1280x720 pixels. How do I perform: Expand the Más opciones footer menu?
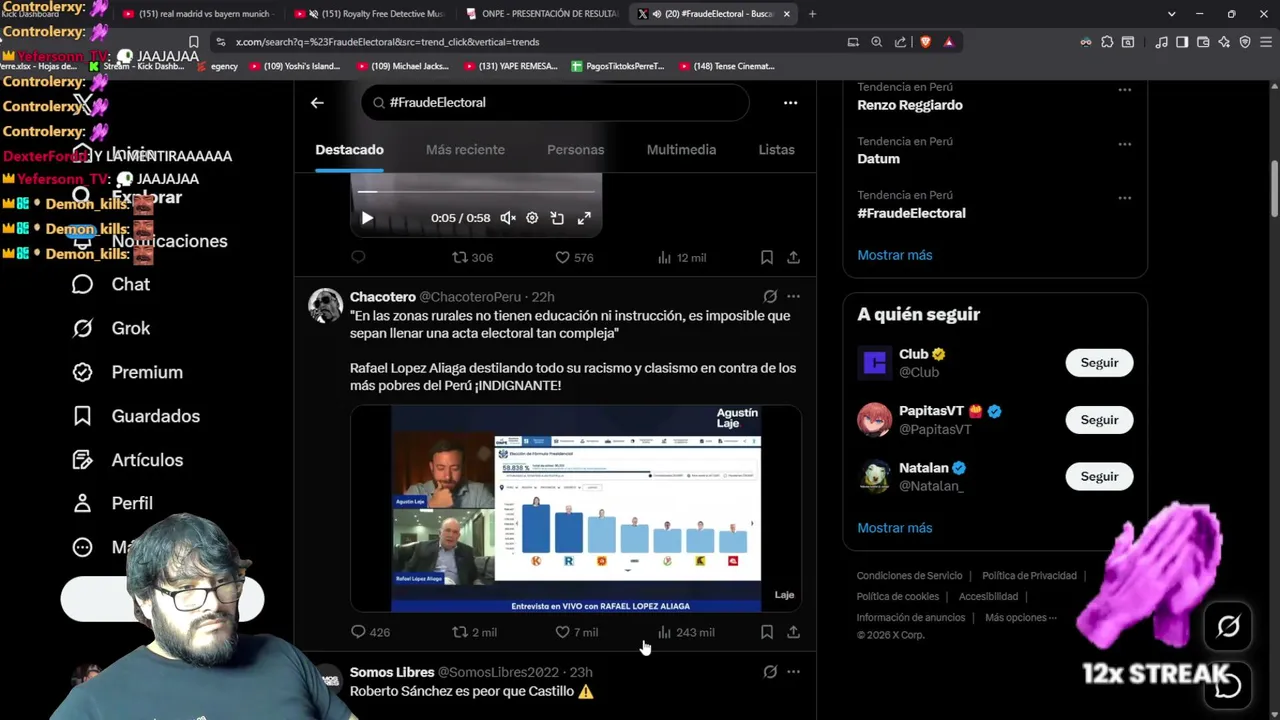[x=1020, y=618]
